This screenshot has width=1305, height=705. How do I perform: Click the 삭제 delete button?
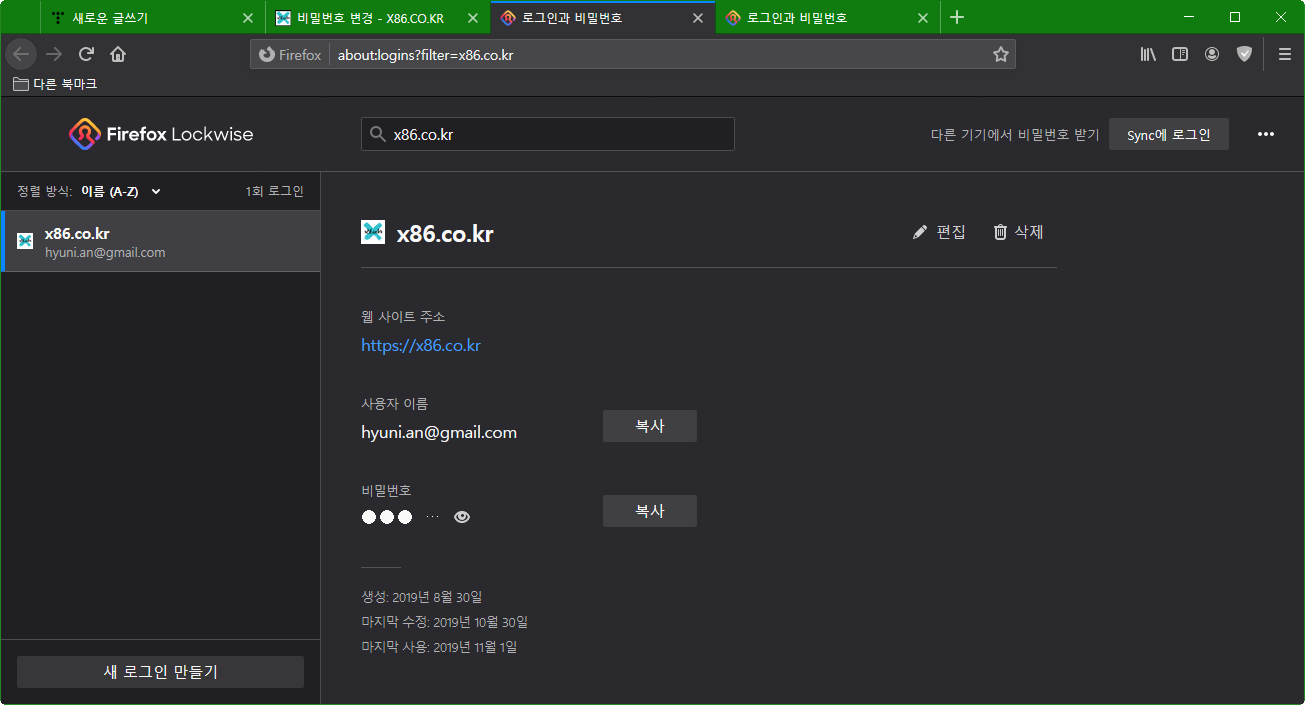click(1018, 232)
